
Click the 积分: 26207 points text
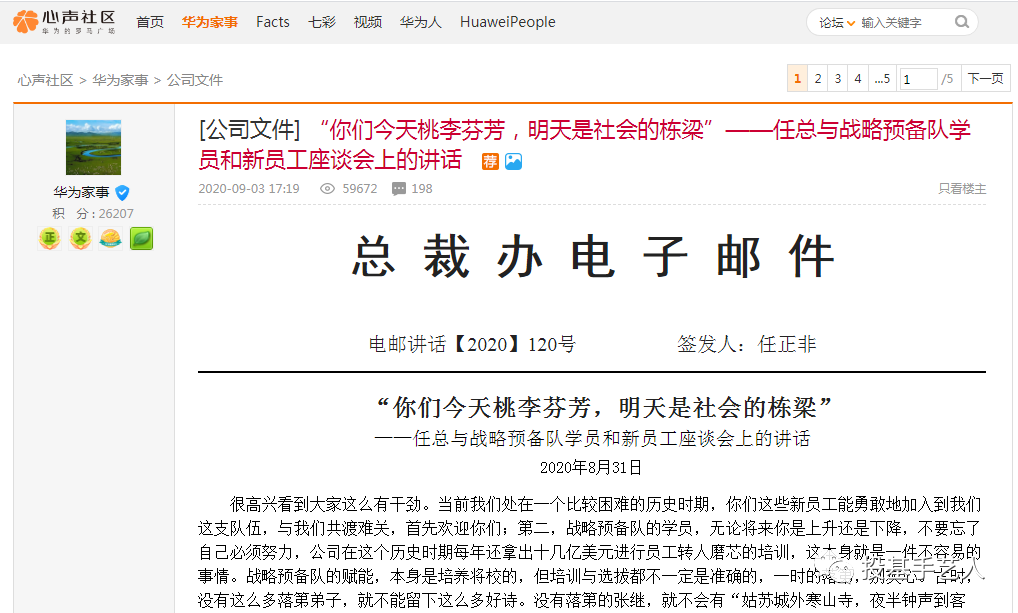point(93,214)
